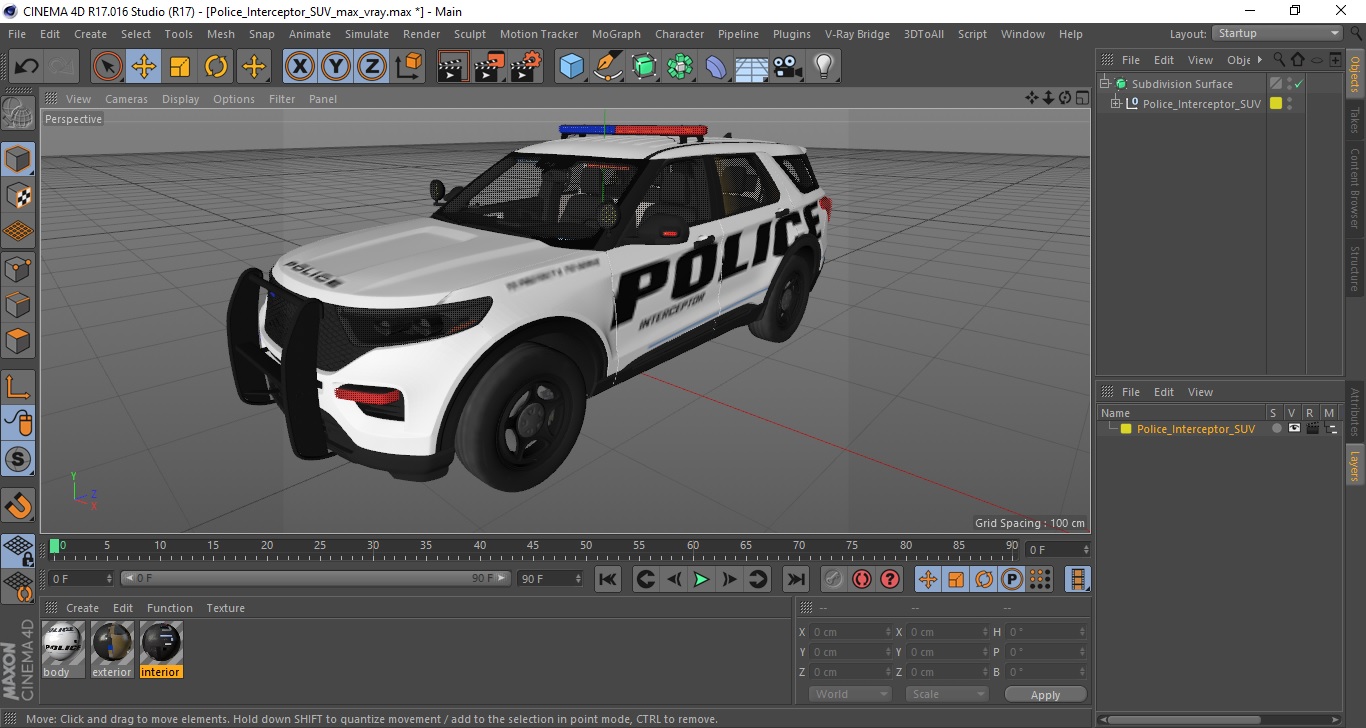Select the Live Selection tool

108,67
